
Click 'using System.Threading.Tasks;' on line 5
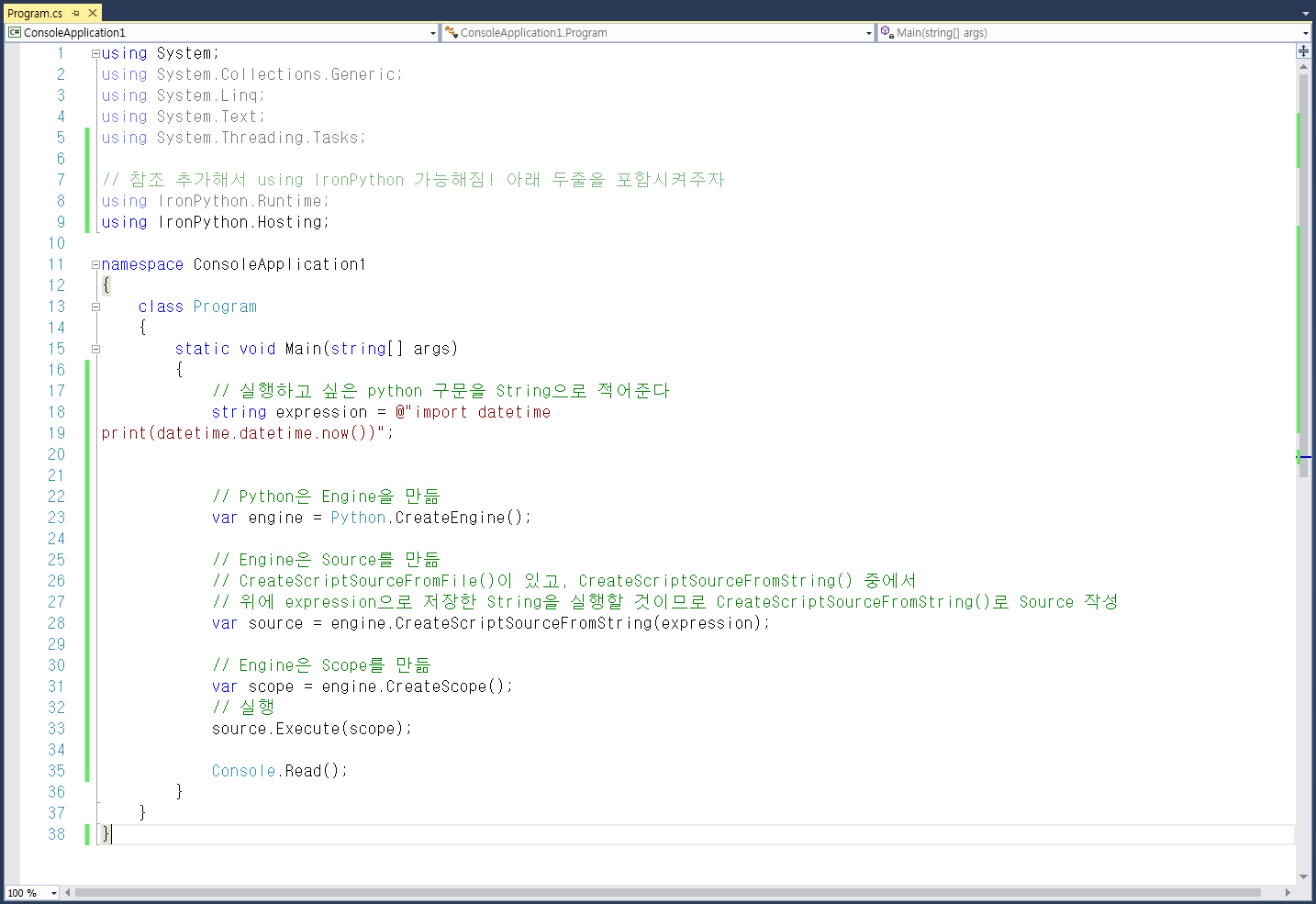tap(233, 138)
